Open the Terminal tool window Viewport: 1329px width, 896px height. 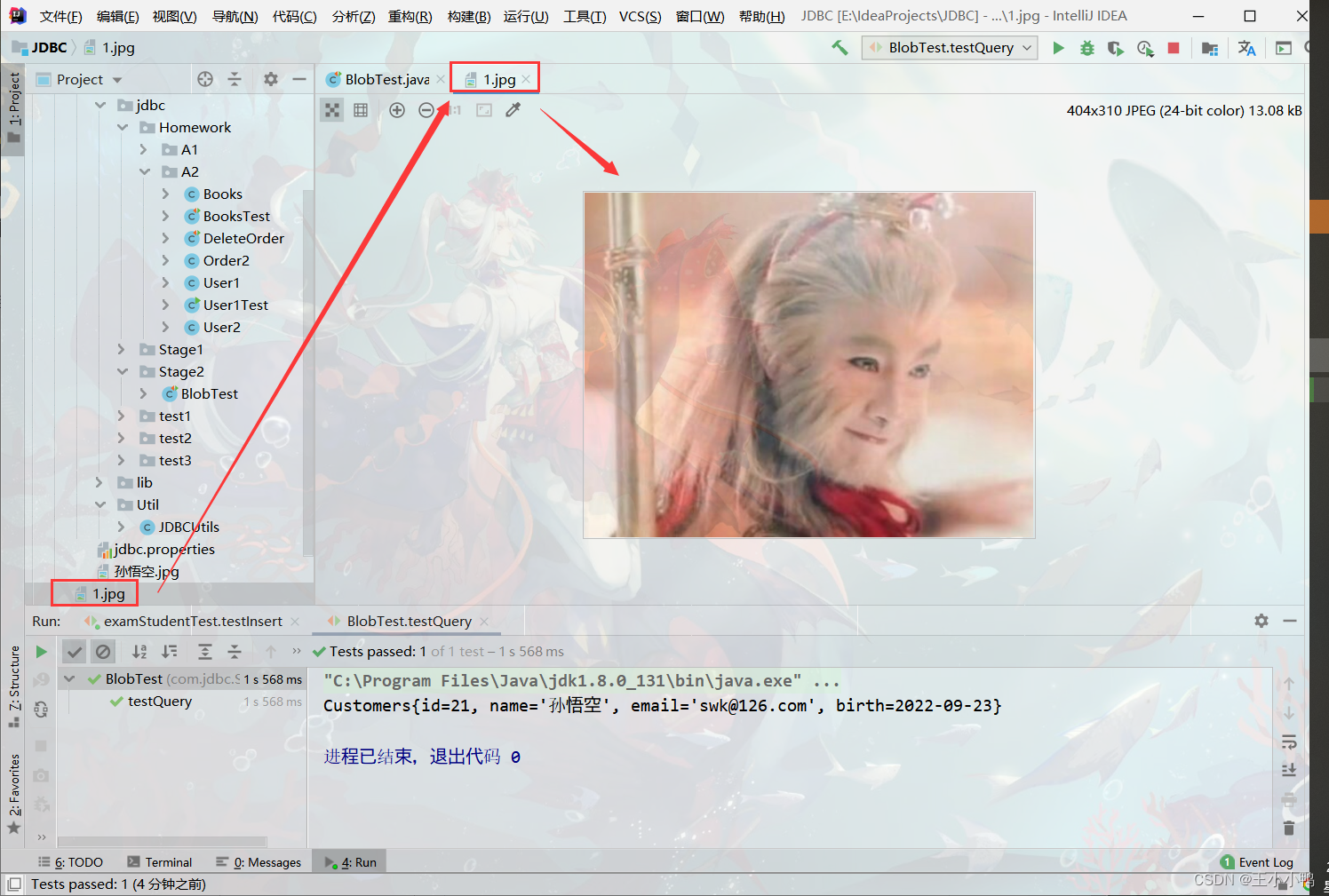tap(159, 862)
